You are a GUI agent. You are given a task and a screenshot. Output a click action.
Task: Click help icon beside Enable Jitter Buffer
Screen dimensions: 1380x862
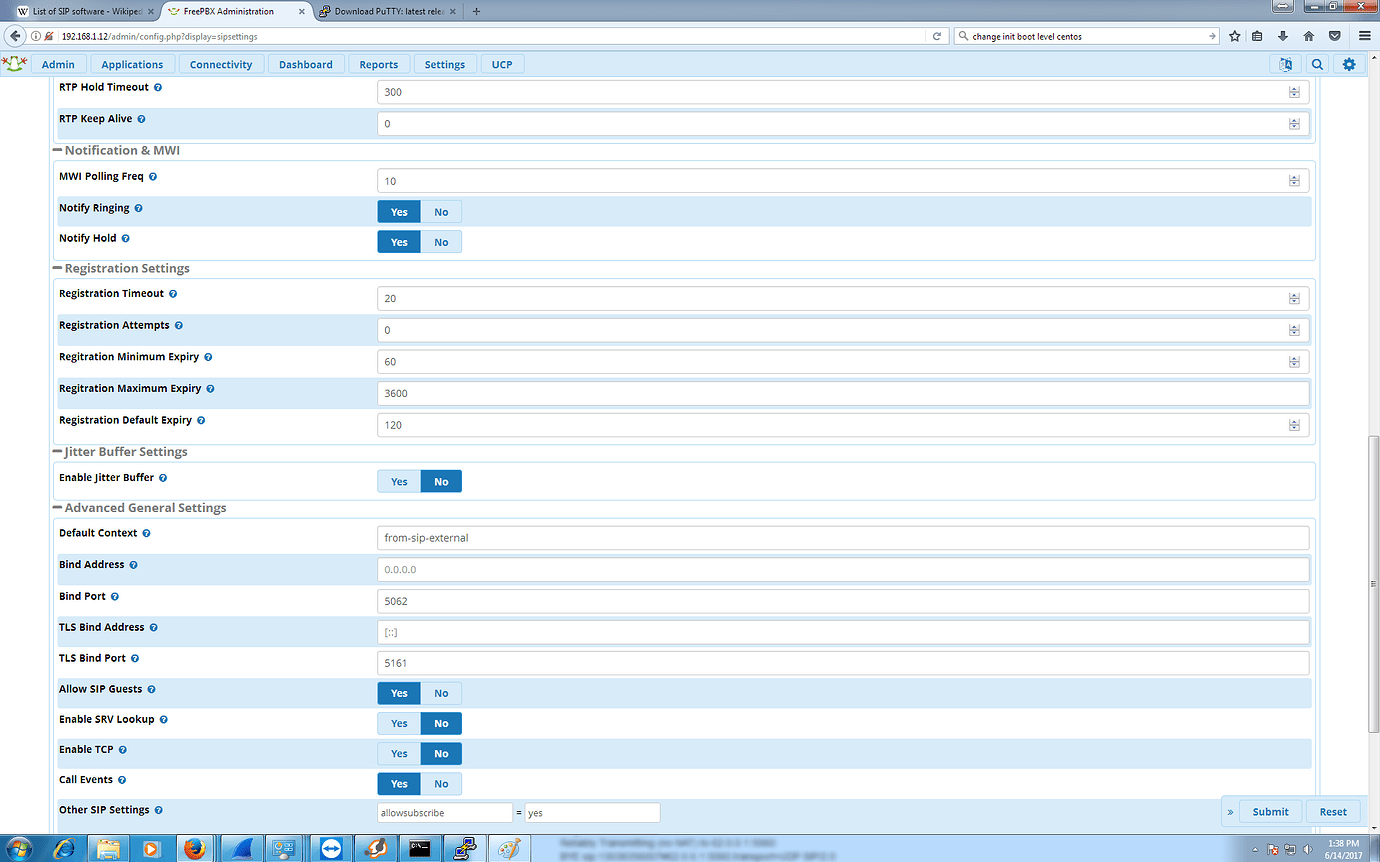click(x=163, y=478)
